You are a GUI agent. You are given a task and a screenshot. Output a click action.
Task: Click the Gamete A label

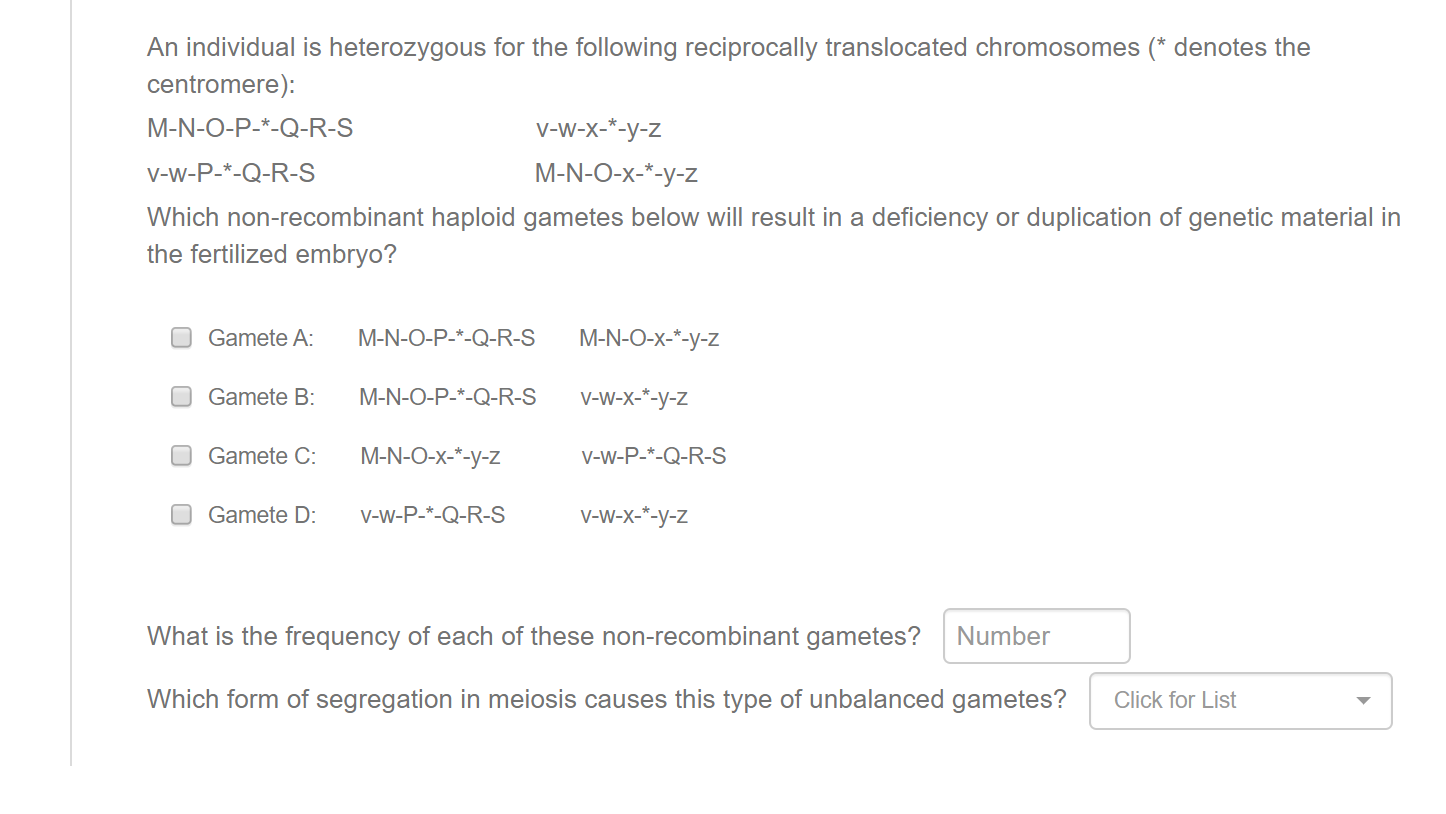coord(260,338)
